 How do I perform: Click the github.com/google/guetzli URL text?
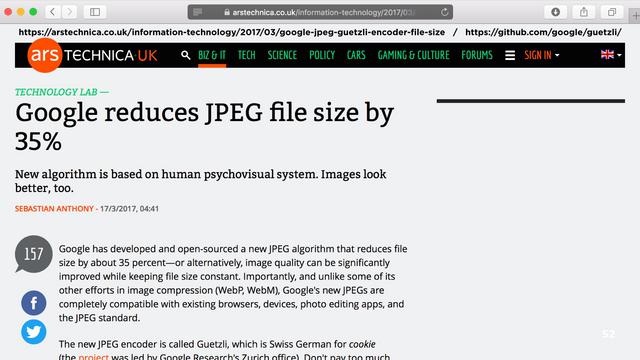543,32
